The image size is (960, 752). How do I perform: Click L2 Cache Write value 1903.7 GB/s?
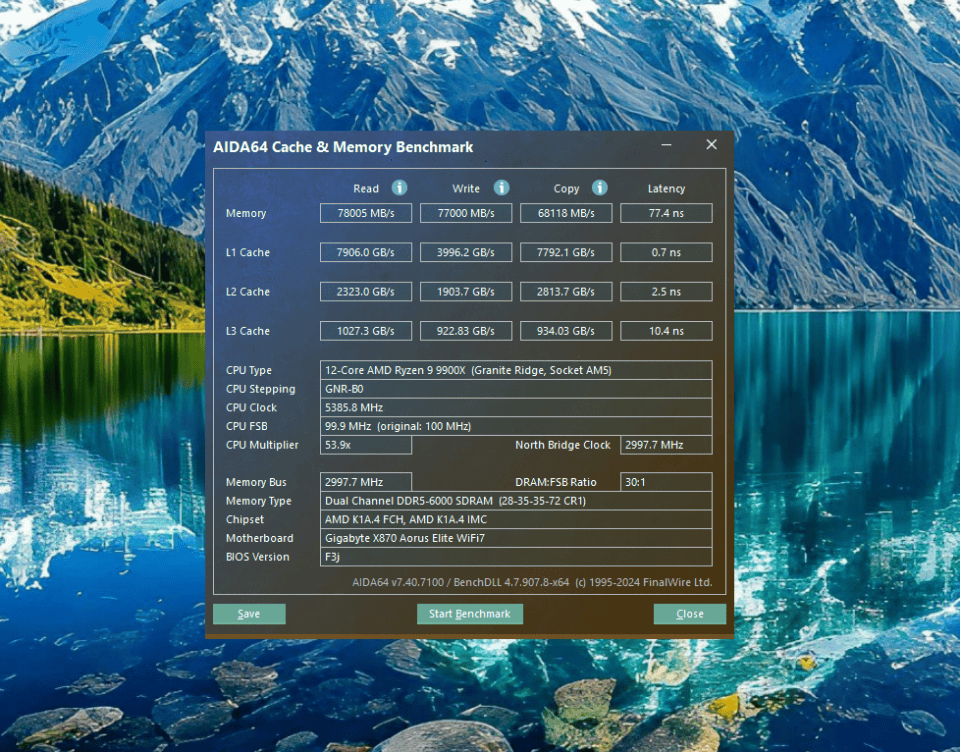click(466, 291)
